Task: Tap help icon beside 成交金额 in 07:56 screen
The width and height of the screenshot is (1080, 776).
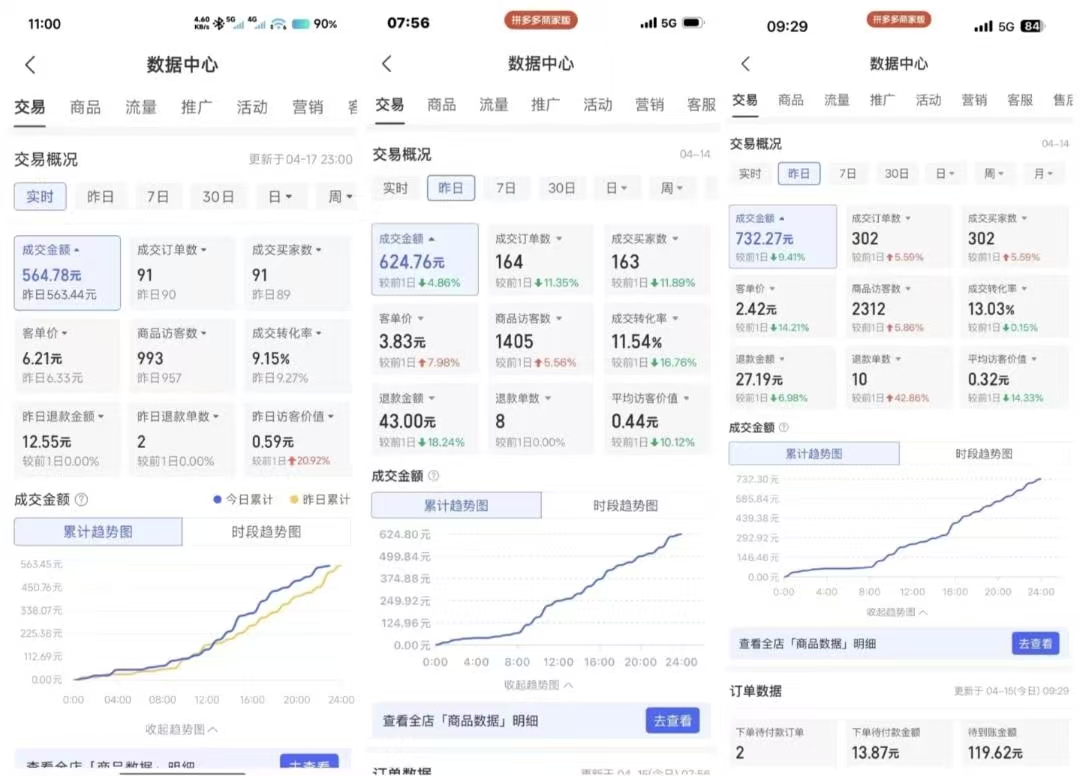Action: click(x=433, y=476)
